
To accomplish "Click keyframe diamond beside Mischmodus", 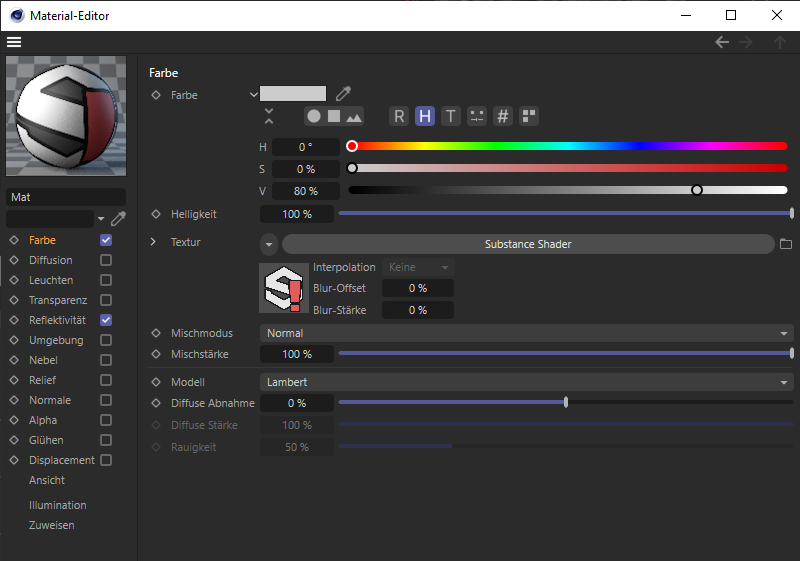I will click(156, 333).
